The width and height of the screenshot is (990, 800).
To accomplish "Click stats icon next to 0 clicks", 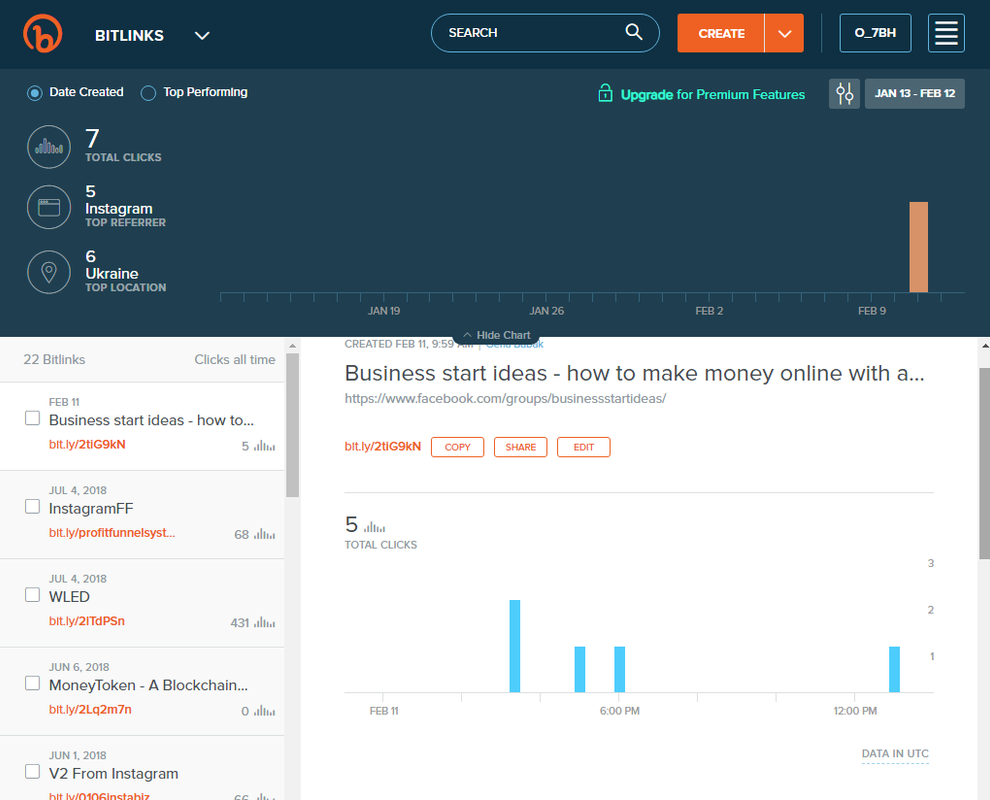I will (265, 712).
